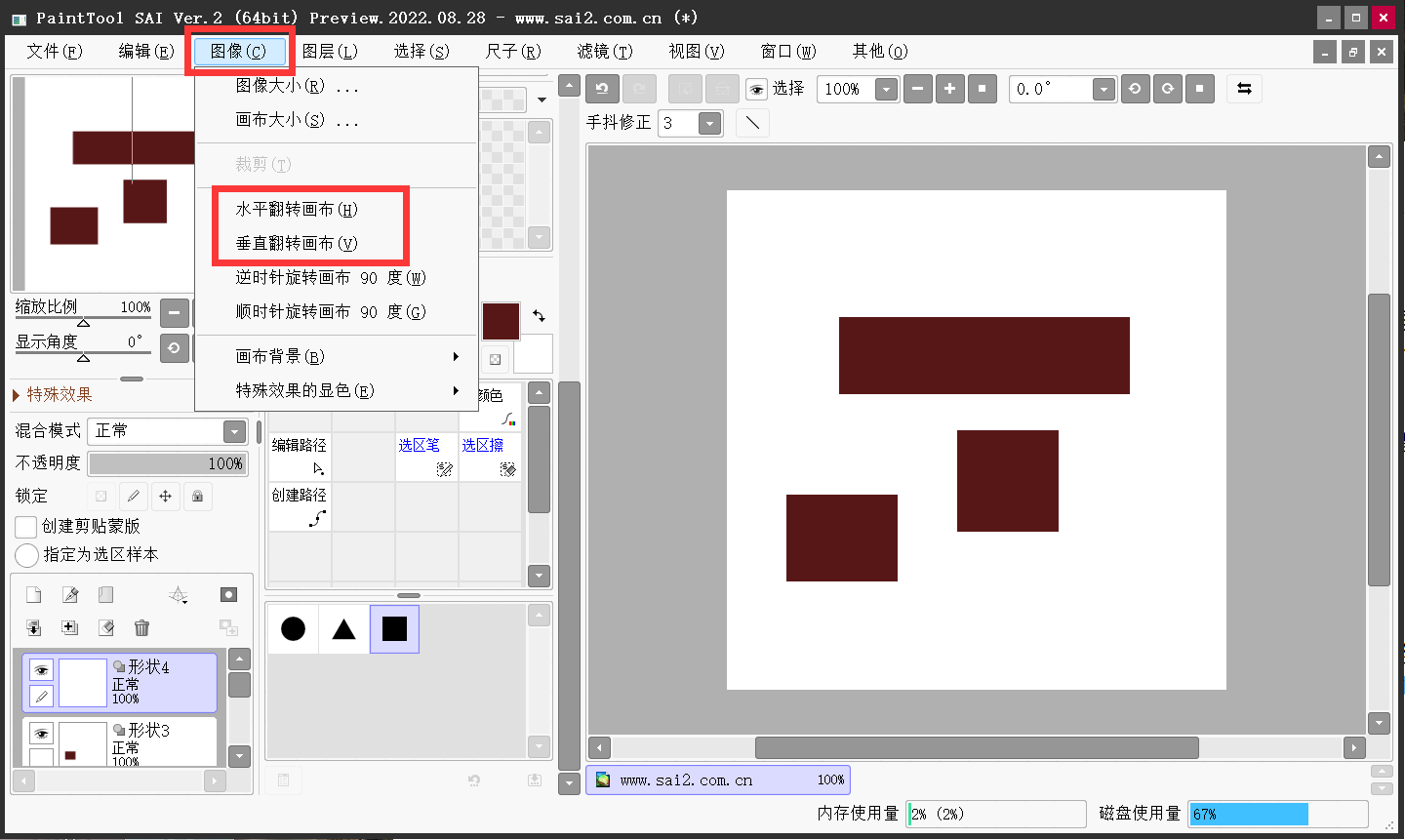Check the 创建剪贴蒙版 checkbox

pos(26,527)
